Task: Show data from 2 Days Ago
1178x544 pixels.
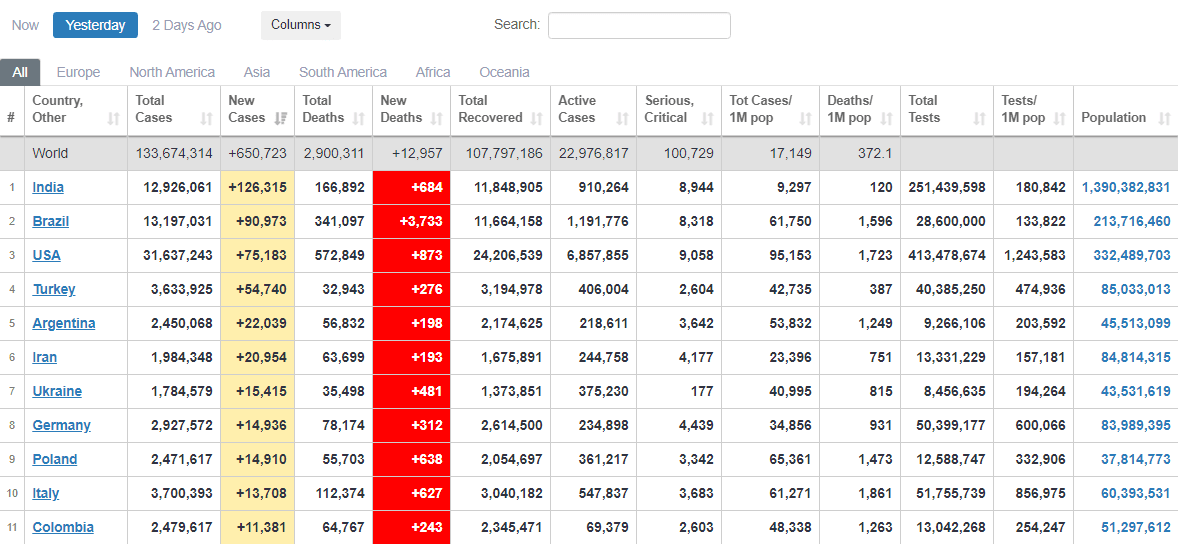Action: point(187,25)
